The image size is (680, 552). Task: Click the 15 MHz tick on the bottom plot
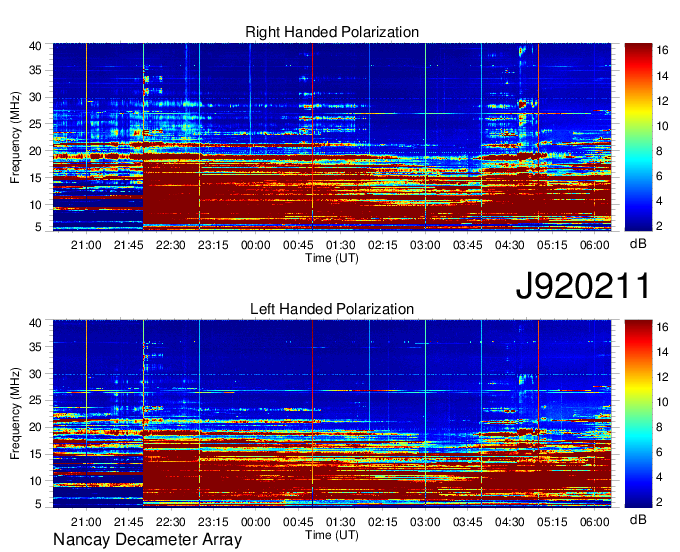(x=35, y=454)
